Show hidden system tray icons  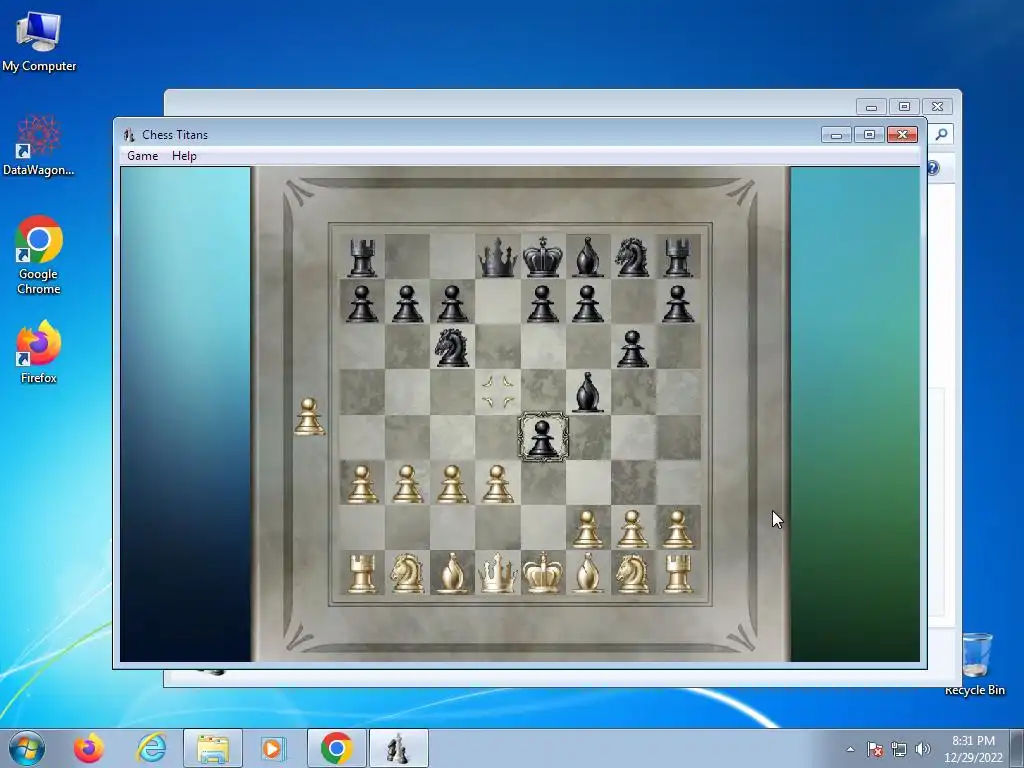[x=850, y=749]
